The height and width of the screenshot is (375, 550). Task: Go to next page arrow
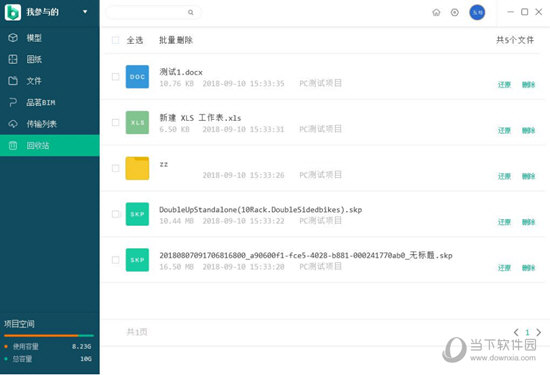click(538, 332)
